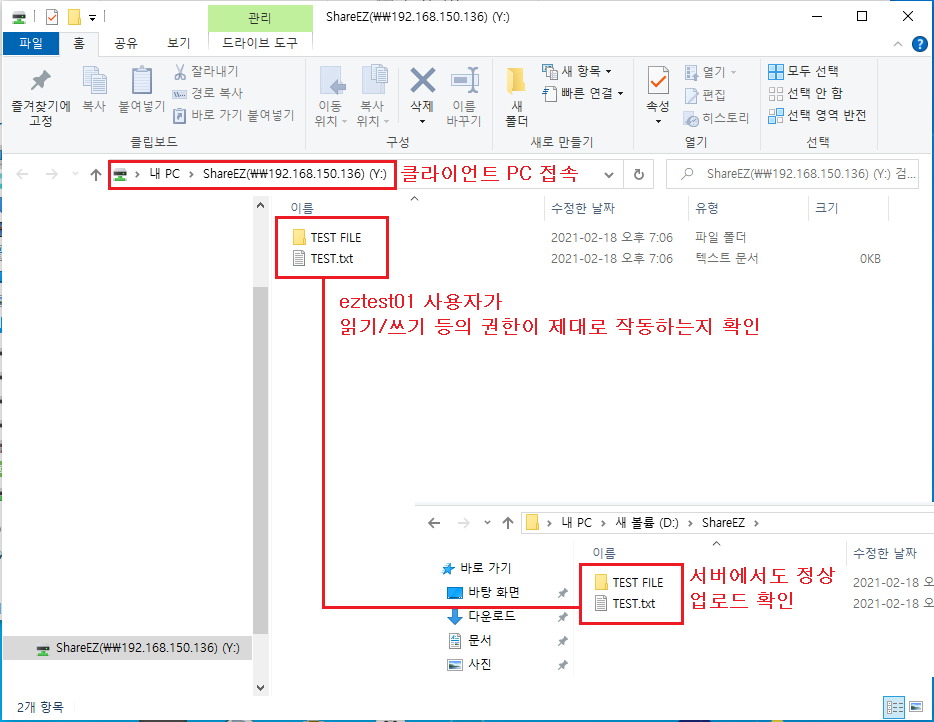Image resolution: width=934 pixels, height=722 pixels.
Task: Click the forward arrow in front window
Action: (52, 174)
